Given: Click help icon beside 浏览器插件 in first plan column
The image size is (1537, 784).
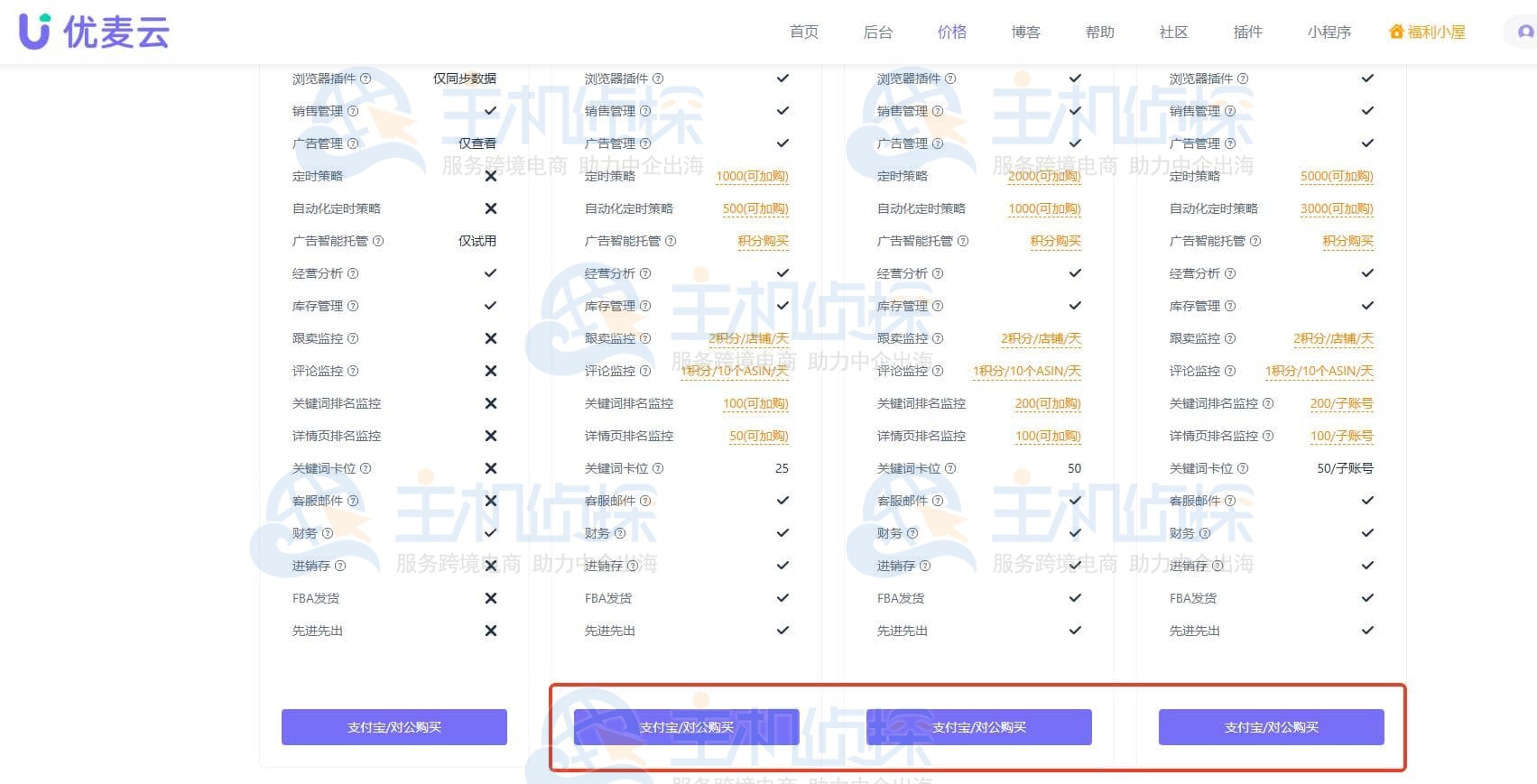Looking at the screenshot, I should click(x=366, y=78).
